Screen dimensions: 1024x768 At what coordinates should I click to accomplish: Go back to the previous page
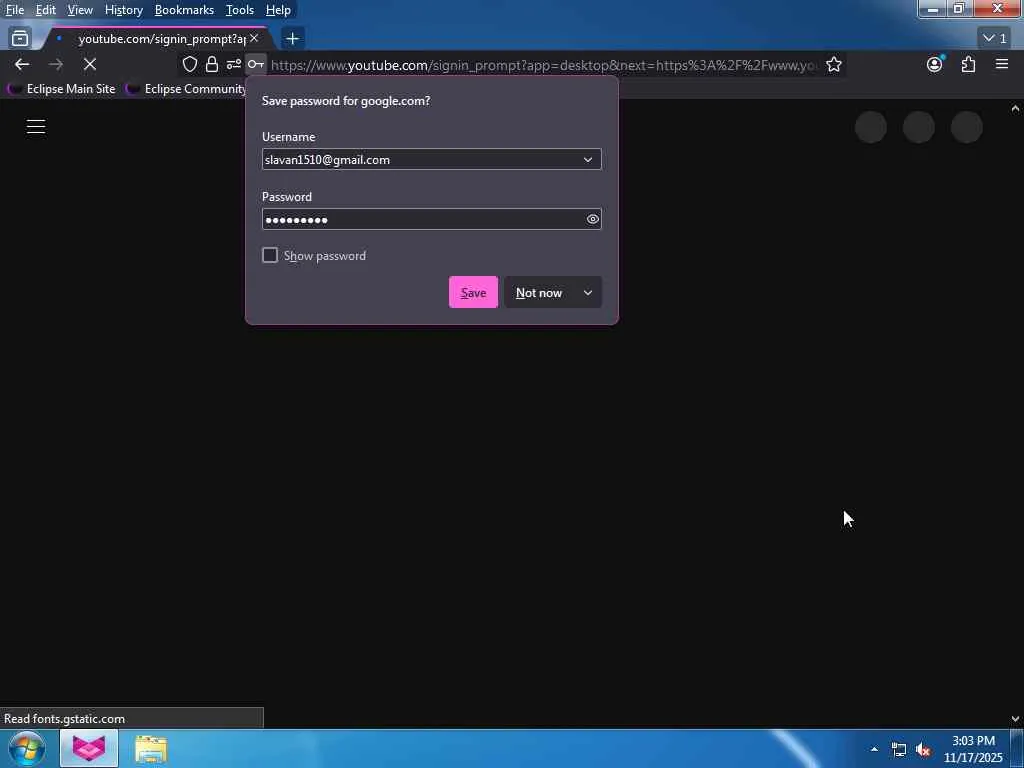[x=22, y=64]
